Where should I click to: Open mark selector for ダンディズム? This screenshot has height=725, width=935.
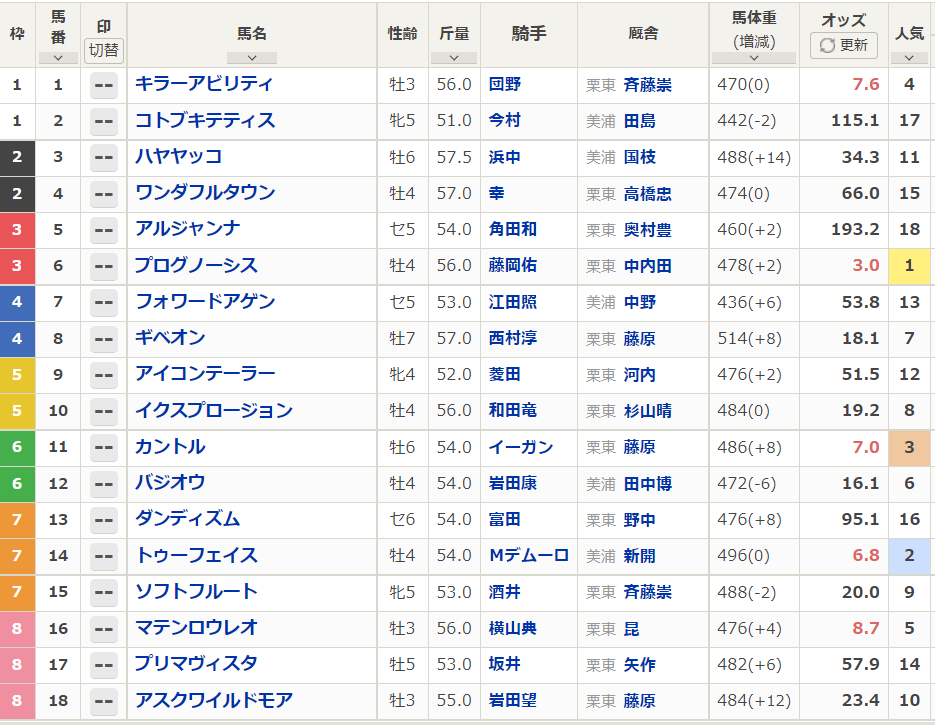coord(104,520)
